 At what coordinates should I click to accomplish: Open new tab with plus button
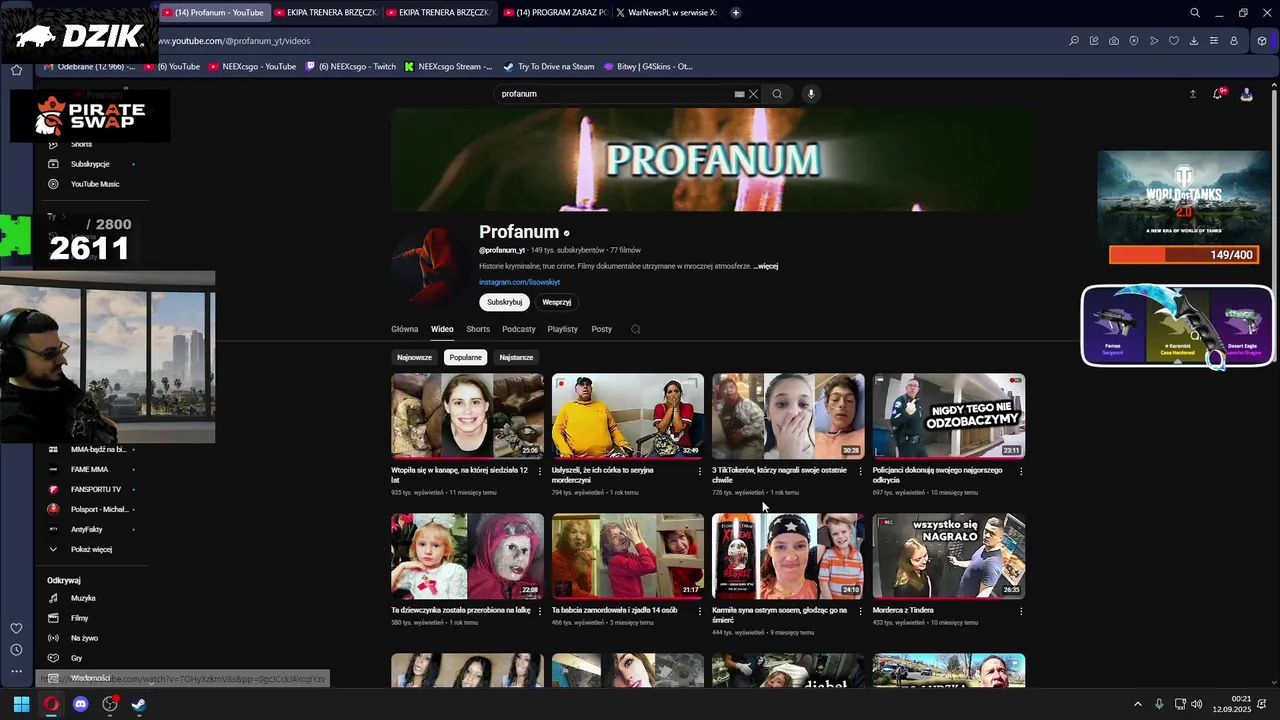pyautogui.click(x=736, y=13)
